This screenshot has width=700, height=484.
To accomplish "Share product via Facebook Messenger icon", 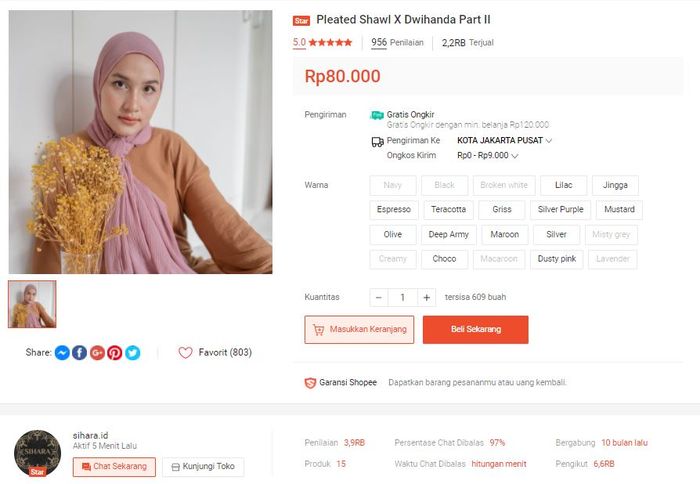I will (x=62, y=353).
